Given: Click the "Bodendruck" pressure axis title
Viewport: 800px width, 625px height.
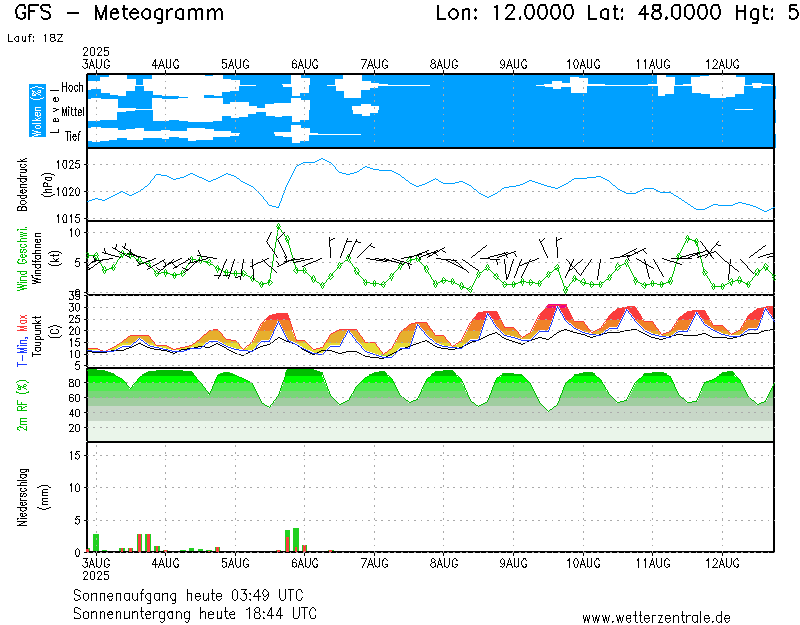Looking at the screenshot, I should (x=22, y=185).
